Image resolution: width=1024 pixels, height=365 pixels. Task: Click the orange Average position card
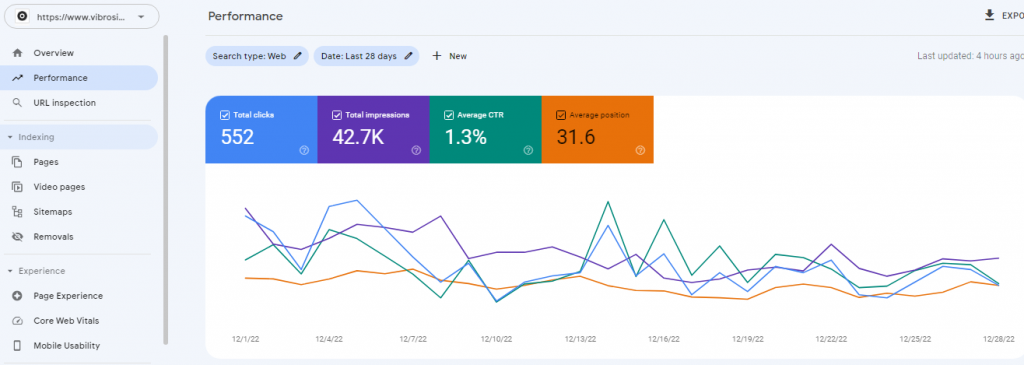[x=598, y=129]
